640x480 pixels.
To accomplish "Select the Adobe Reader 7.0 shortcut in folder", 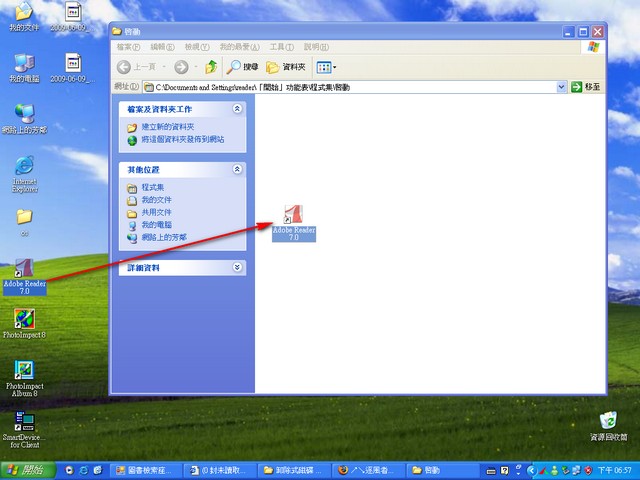I will point(294,223).
